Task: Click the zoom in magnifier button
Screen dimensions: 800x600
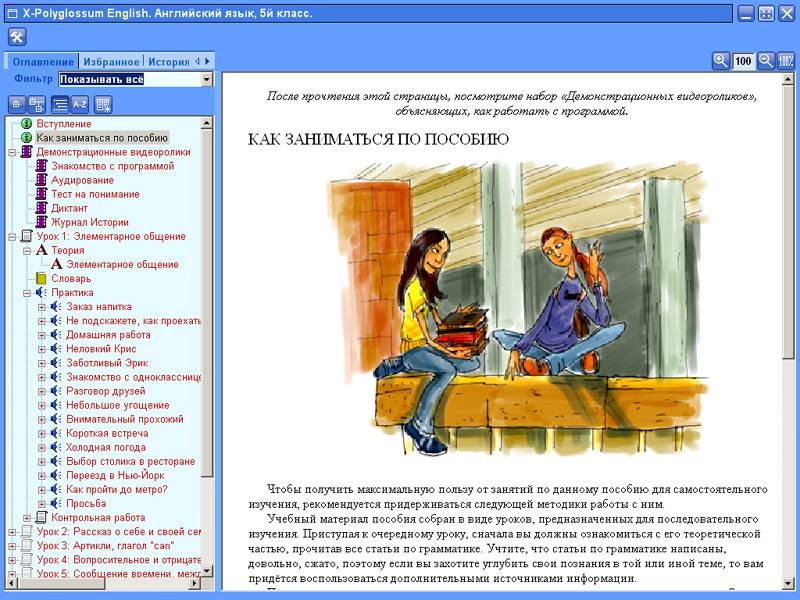Action: 720,61
